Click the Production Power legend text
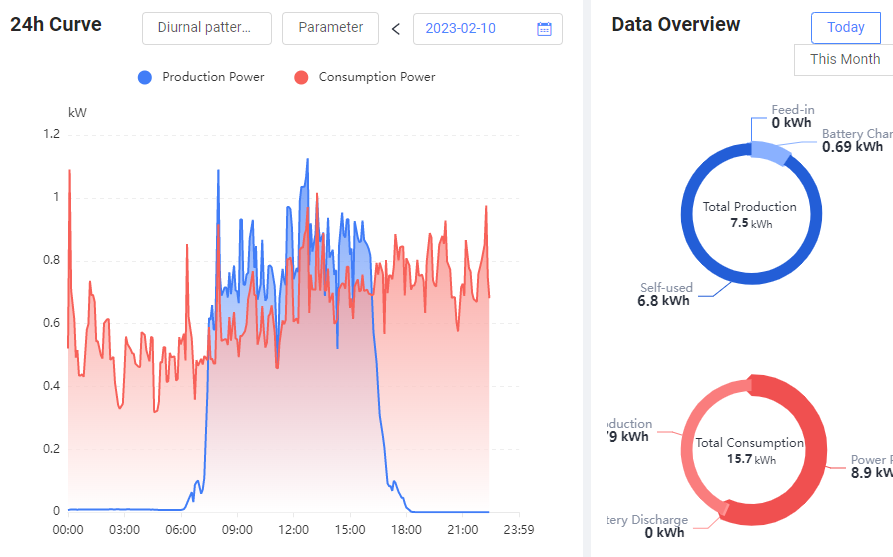 tap(213, 77)
